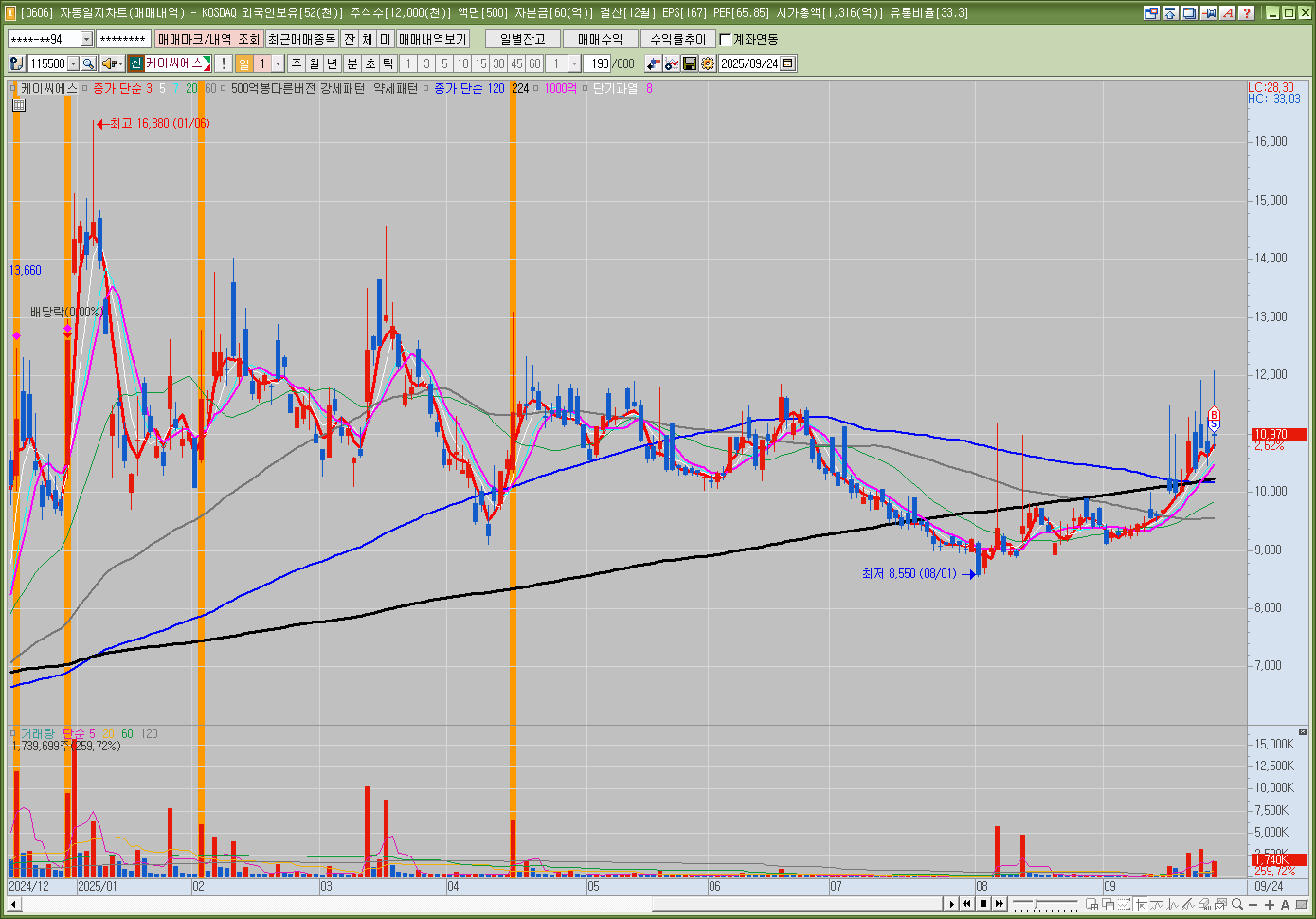
Task: Click the help question mark icon
Action: point(1247,13)
